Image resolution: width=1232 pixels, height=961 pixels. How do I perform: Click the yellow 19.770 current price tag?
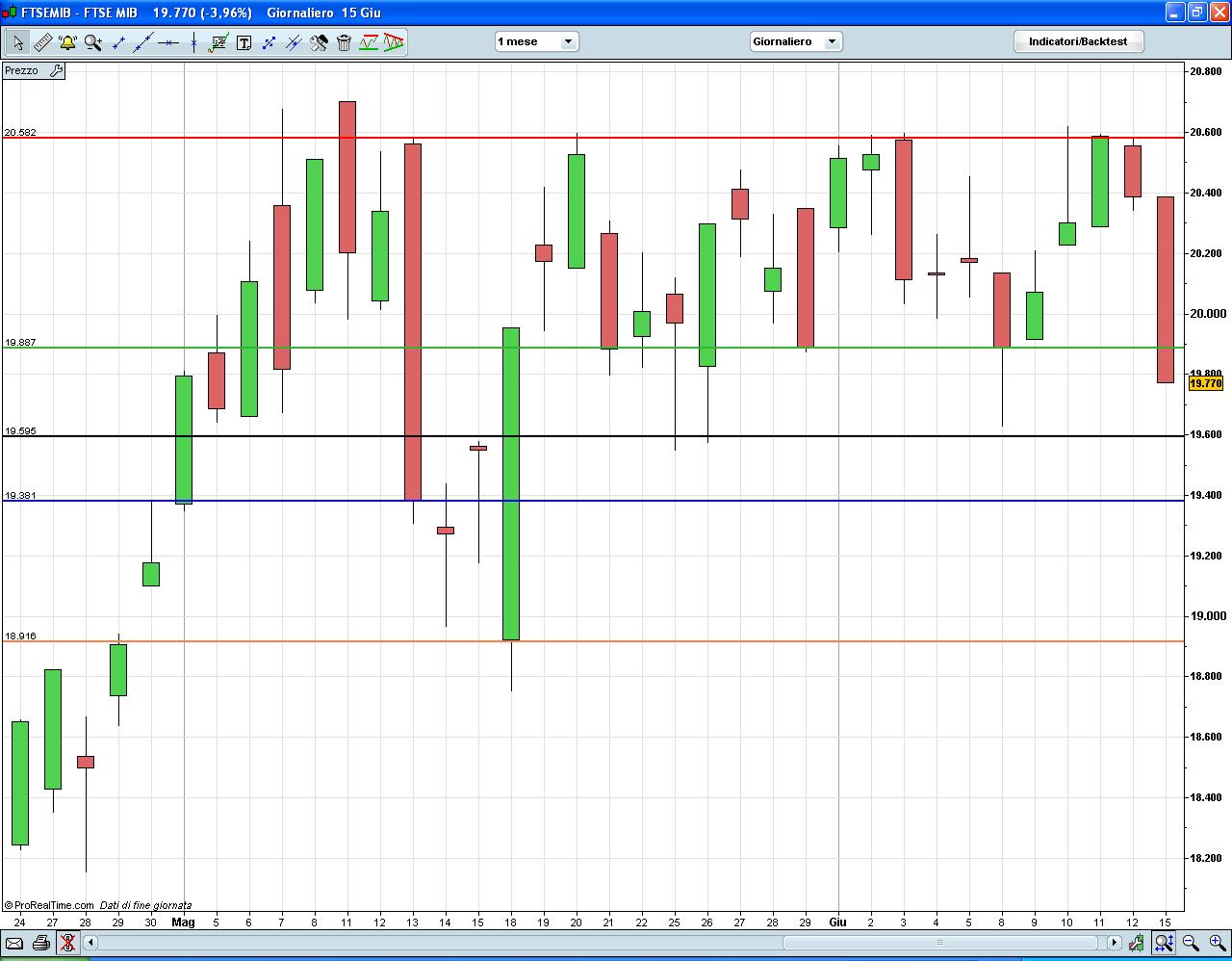coord(1206,383)
